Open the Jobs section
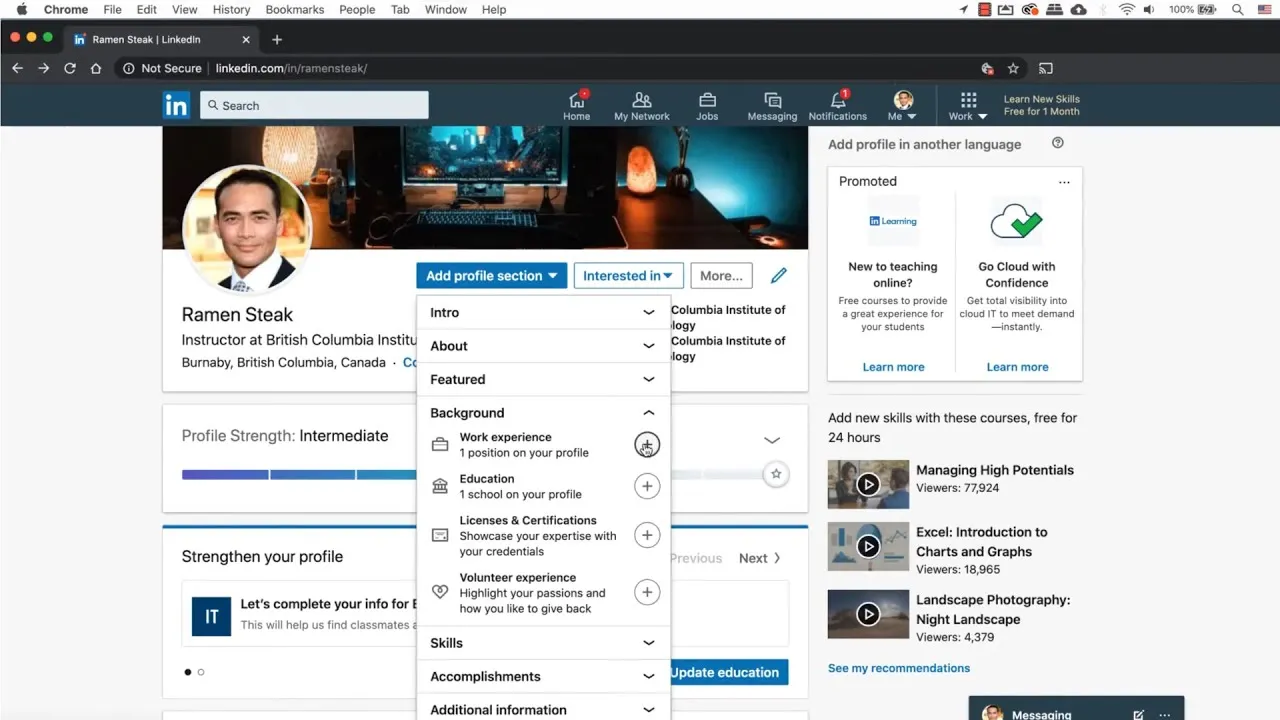 (x=707, y=106)
